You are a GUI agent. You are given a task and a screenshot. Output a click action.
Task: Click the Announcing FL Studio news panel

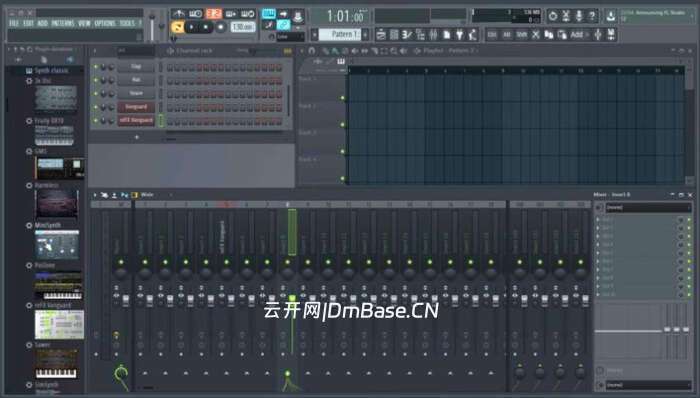point(657,16)
